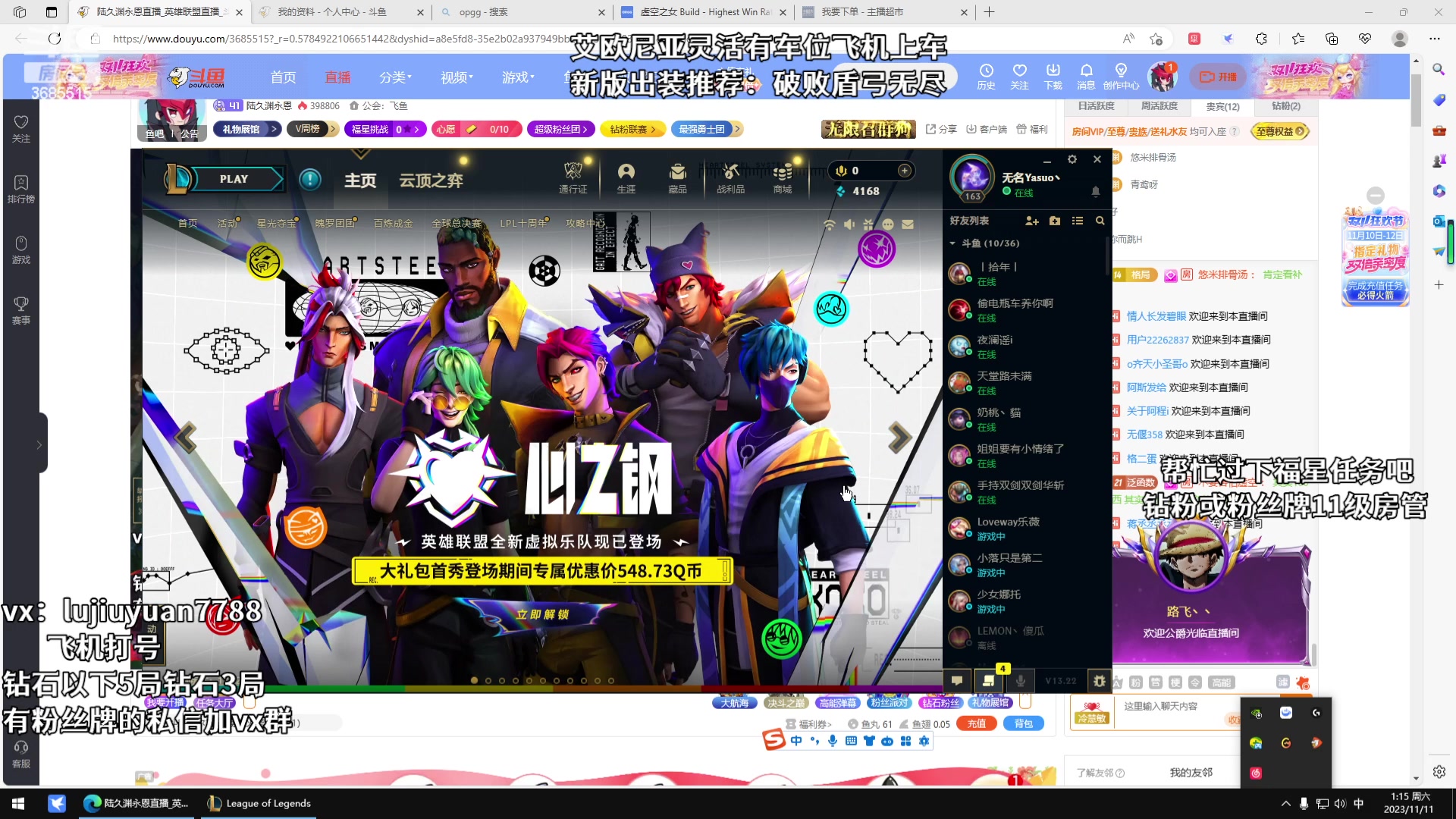Open new browser tab
1456x819 pixels.
[x=989, y=12]
